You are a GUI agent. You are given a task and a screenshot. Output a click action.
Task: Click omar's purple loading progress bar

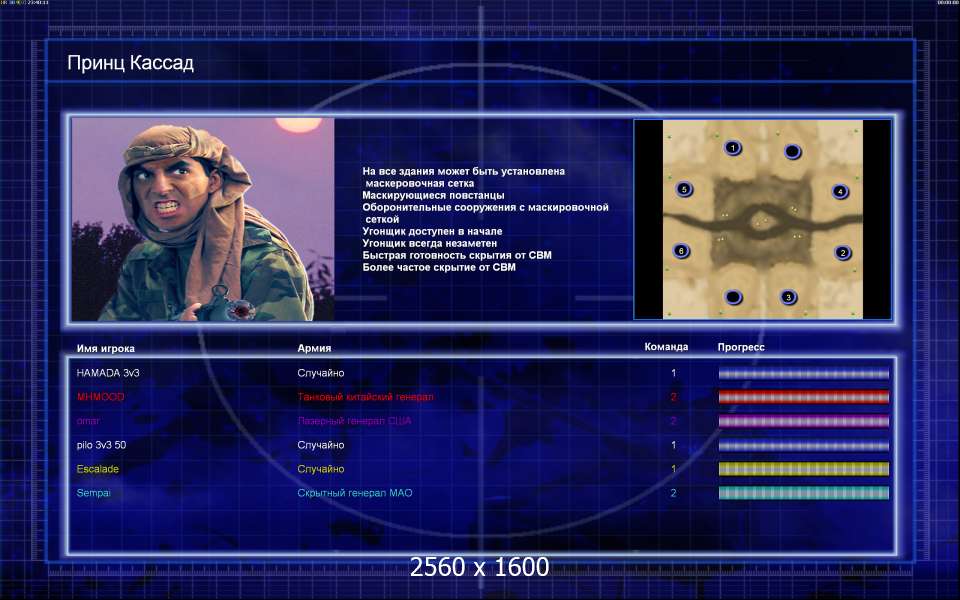(x=803, y=421)
